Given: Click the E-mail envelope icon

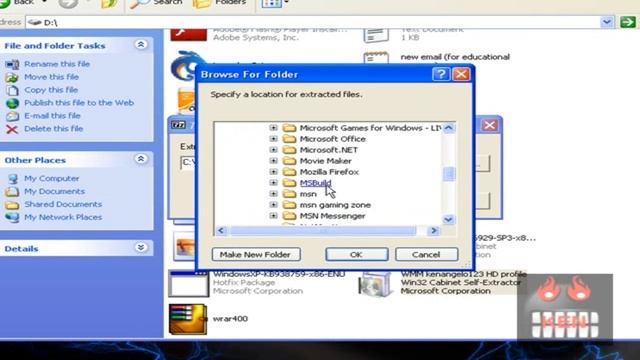Looking at the screenshot, I should [12, 116].
